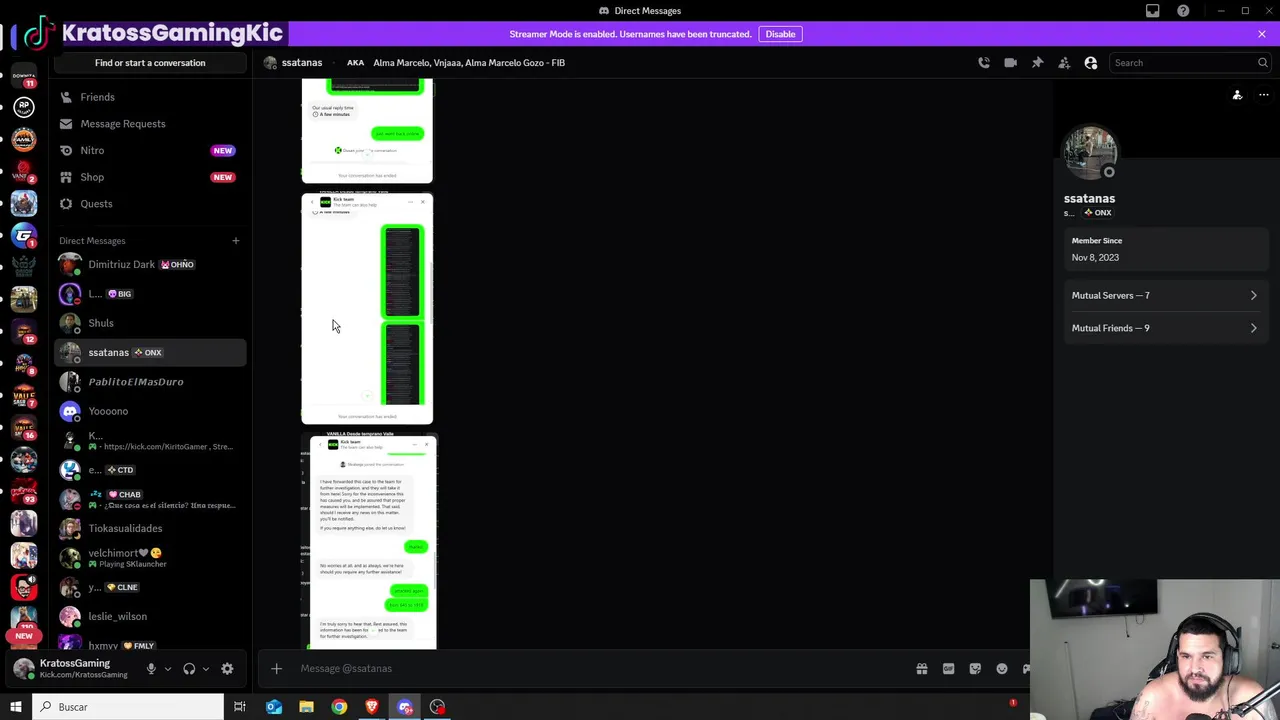Open the Nitro page
The height and width of the screenshot is (720, 1280).
click(150, 150)
